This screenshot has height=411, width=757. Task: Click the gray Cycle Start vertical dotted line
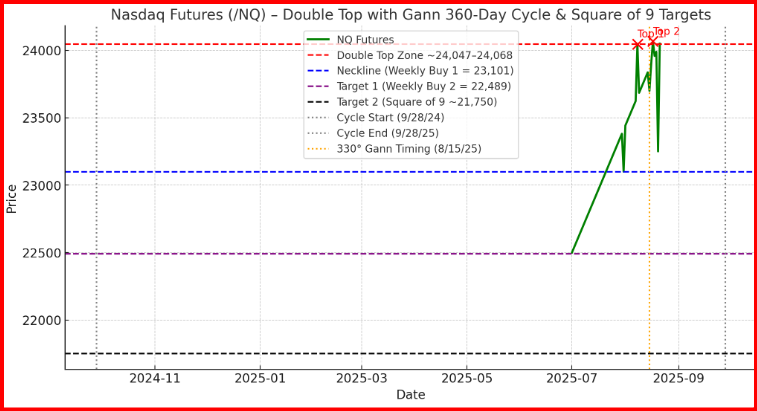coord(97,198)
